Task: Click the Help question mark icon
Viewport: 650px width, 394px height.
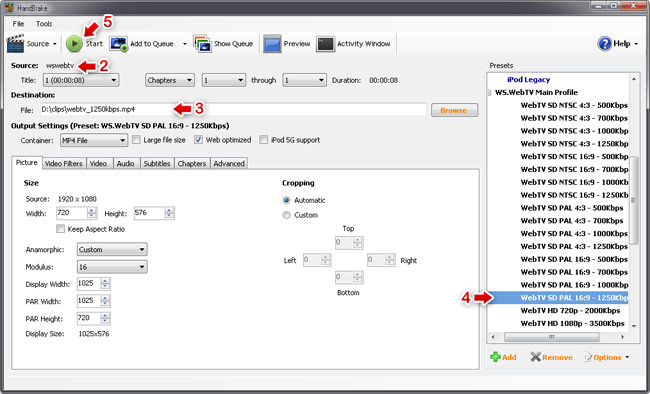Action: (x=604, y=44)
